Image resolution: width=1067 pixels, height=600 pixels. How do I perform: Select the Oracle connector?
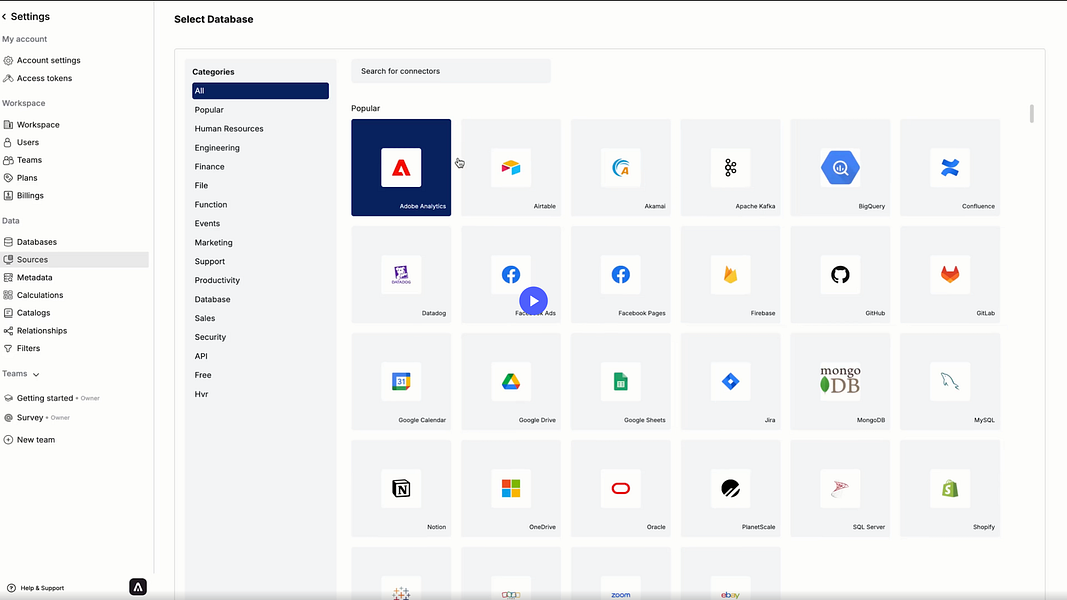click(621, 488)
